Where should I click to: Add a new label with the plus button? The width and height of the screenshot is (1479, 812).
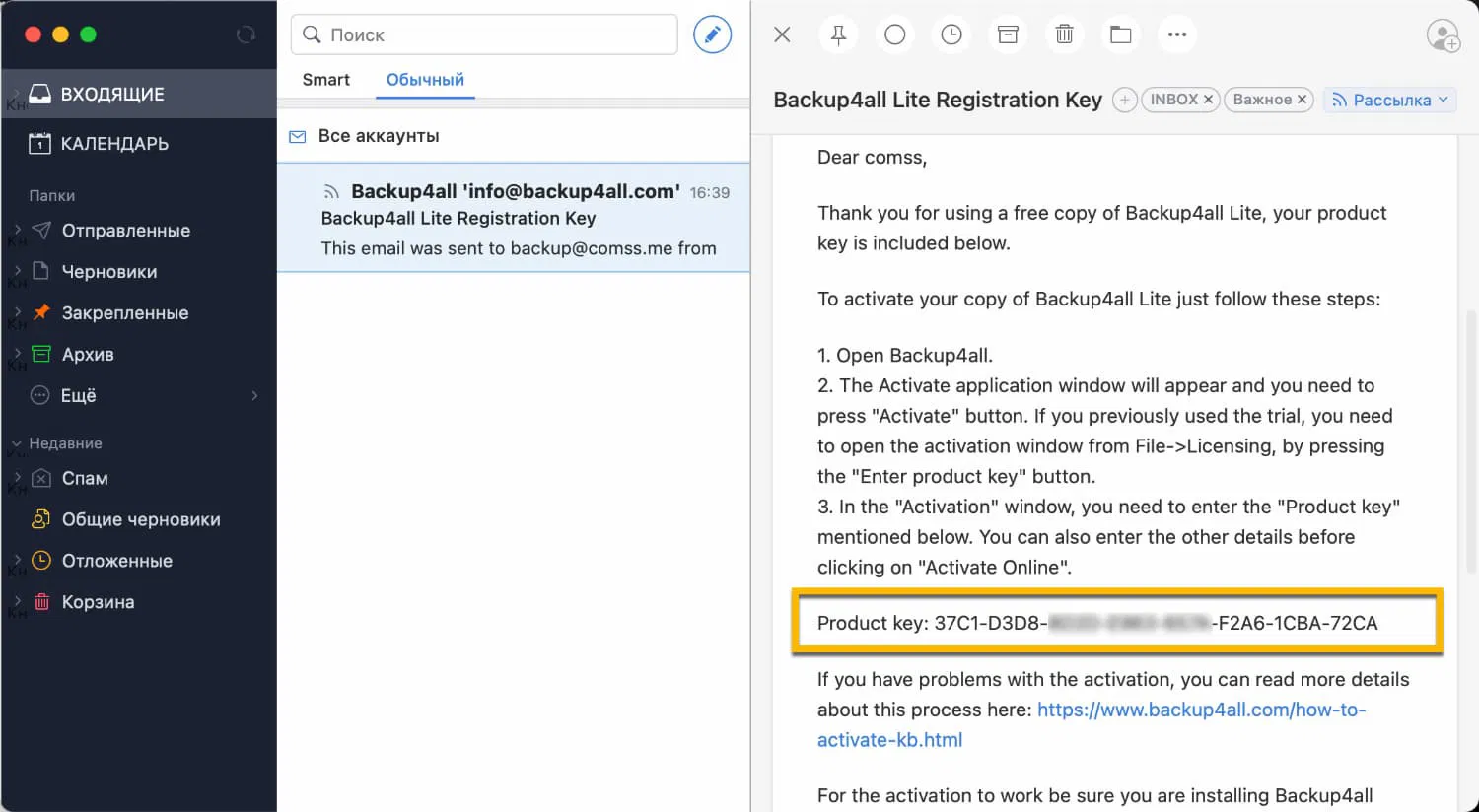pyautogui.click(x=1124, y=100)
